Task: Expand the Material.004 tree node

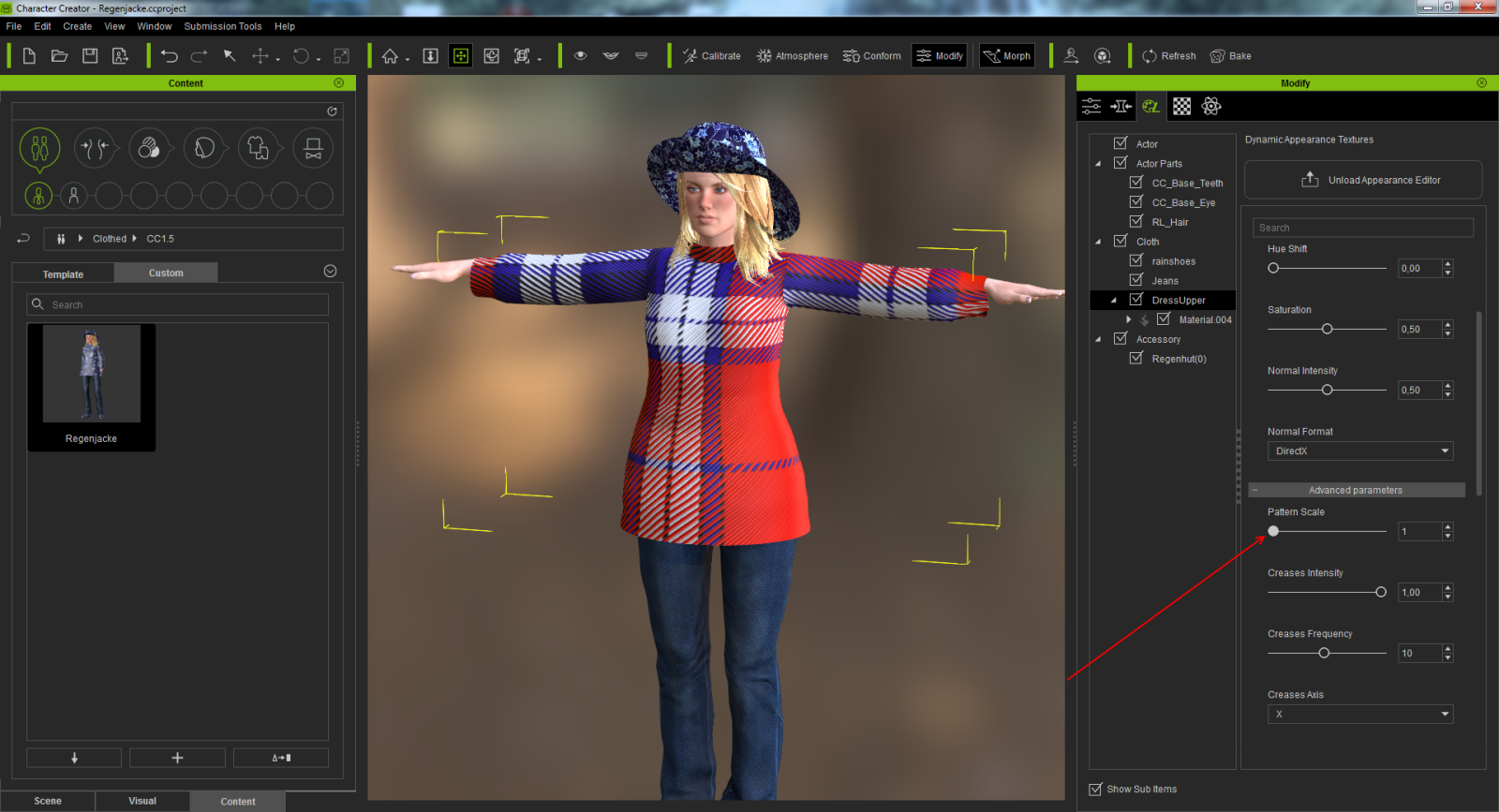Action: click(x=1129, y=319)
